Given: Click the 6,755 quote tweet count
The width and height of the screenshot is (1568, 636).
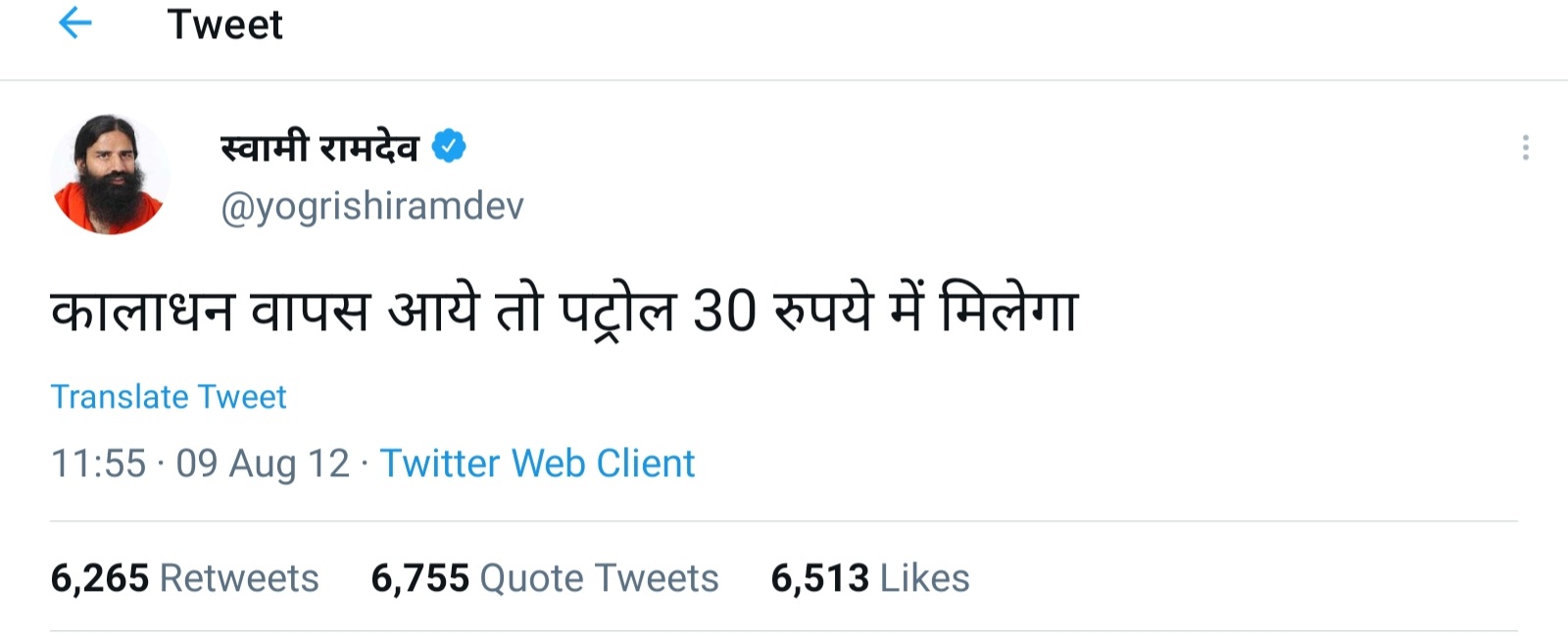Looking at the screenshot, I should point(419,578).
